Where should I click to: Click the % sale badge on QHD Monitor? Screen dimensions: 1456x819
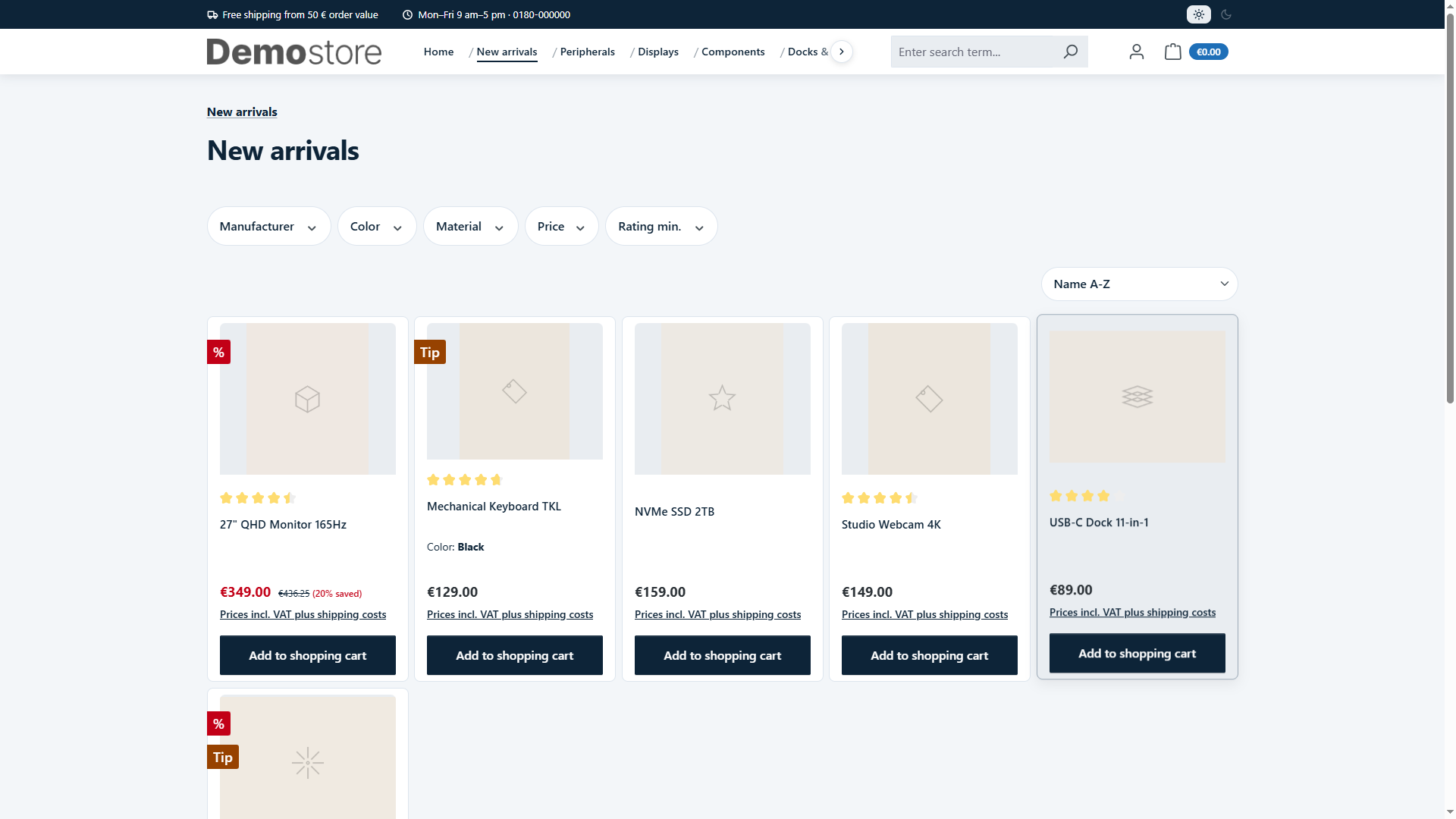point(218,352)
